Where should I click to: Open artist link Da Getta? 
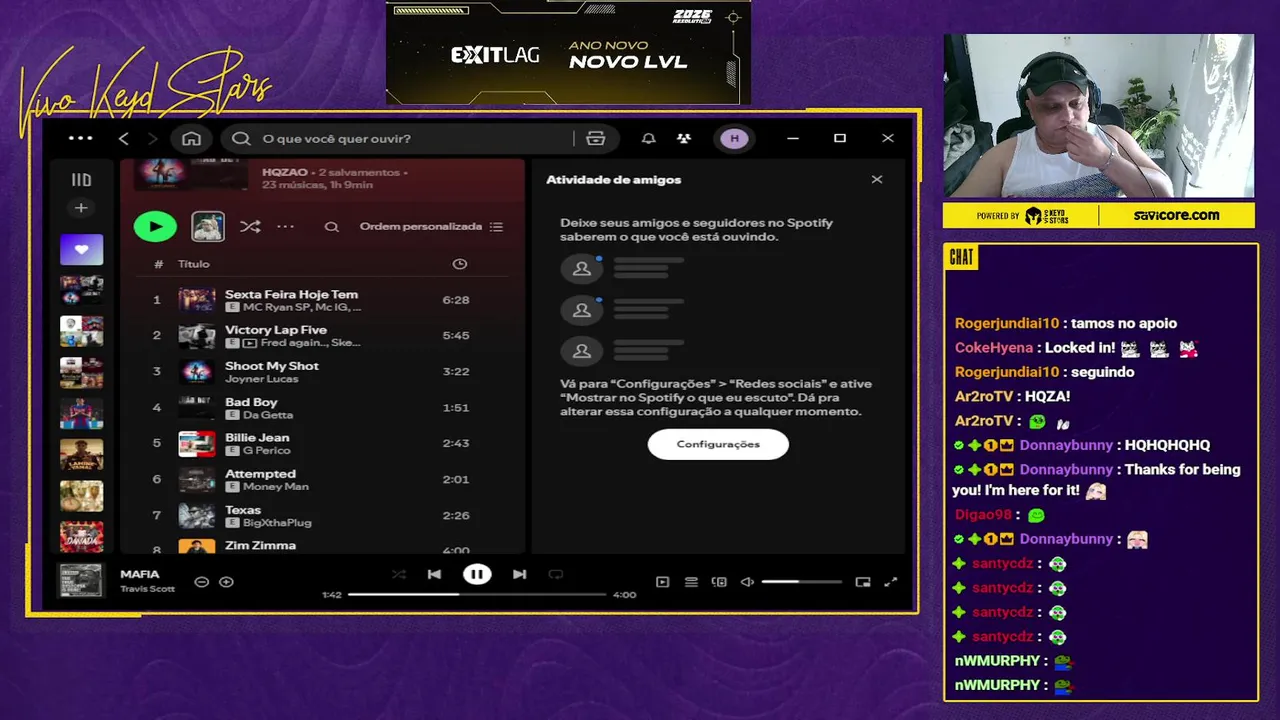click(268, 415)
